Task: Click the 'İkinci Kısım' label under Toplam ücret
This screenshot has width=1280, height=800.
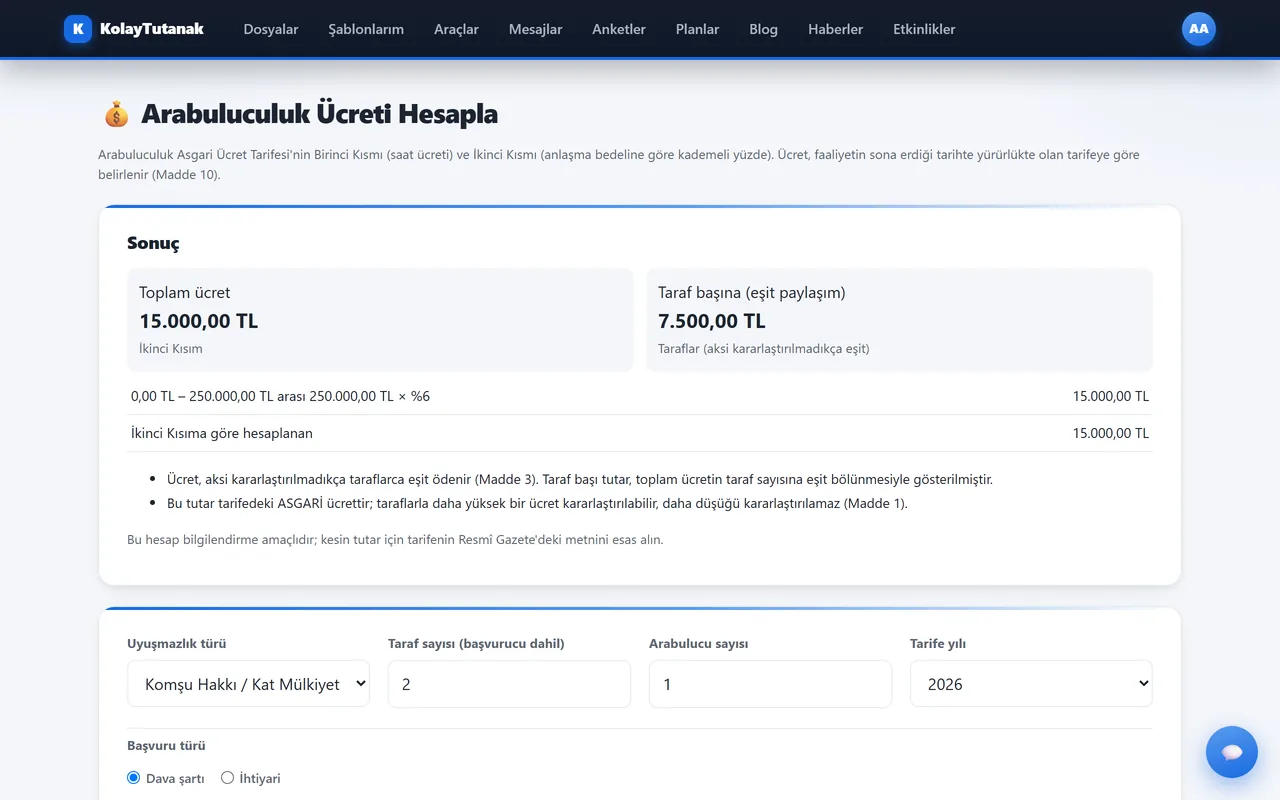Action: click(x=171, y=349)
